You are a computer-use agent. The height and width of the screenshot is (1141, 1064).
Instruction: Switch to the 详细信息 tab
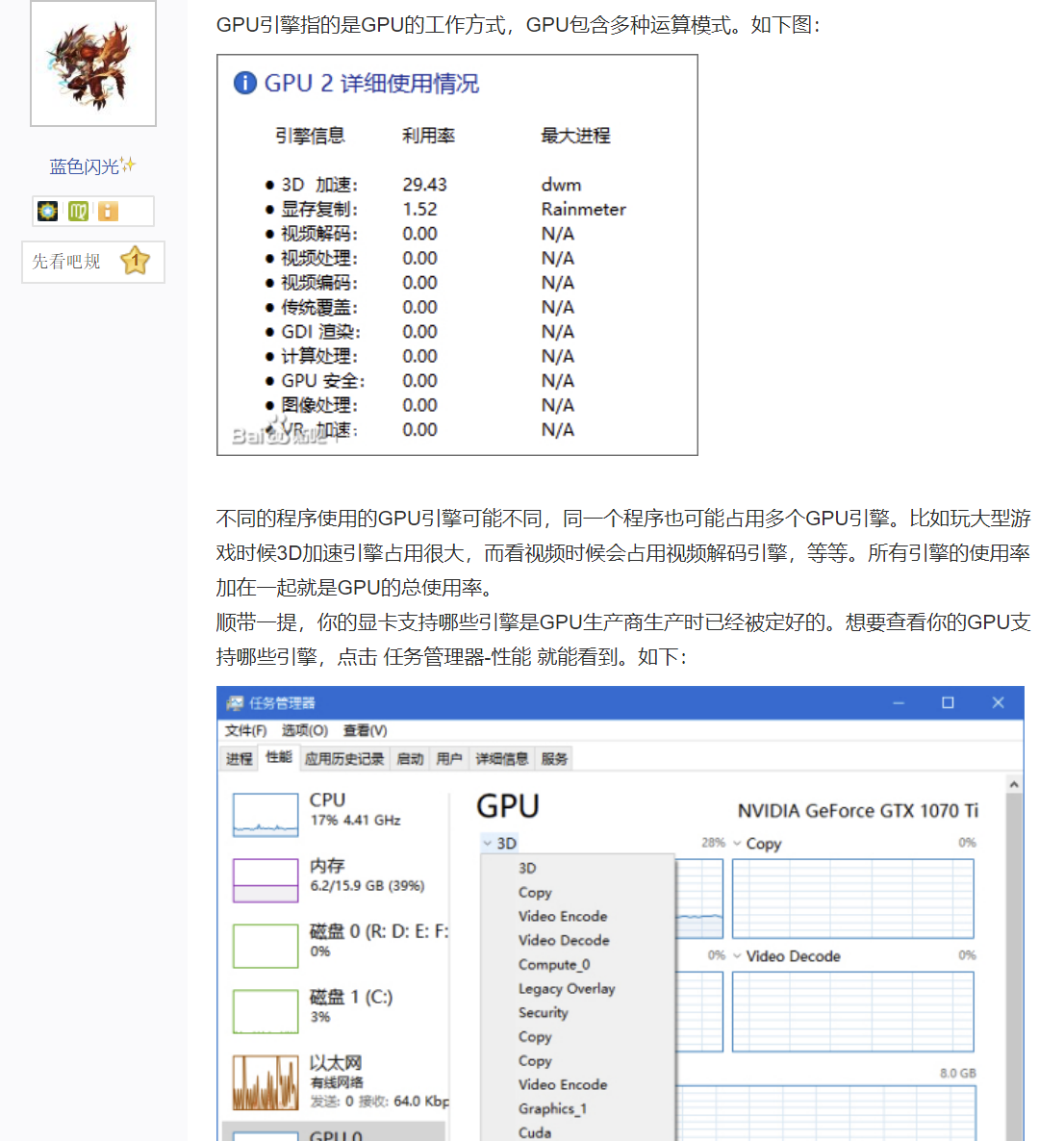(x=501, y=759)
